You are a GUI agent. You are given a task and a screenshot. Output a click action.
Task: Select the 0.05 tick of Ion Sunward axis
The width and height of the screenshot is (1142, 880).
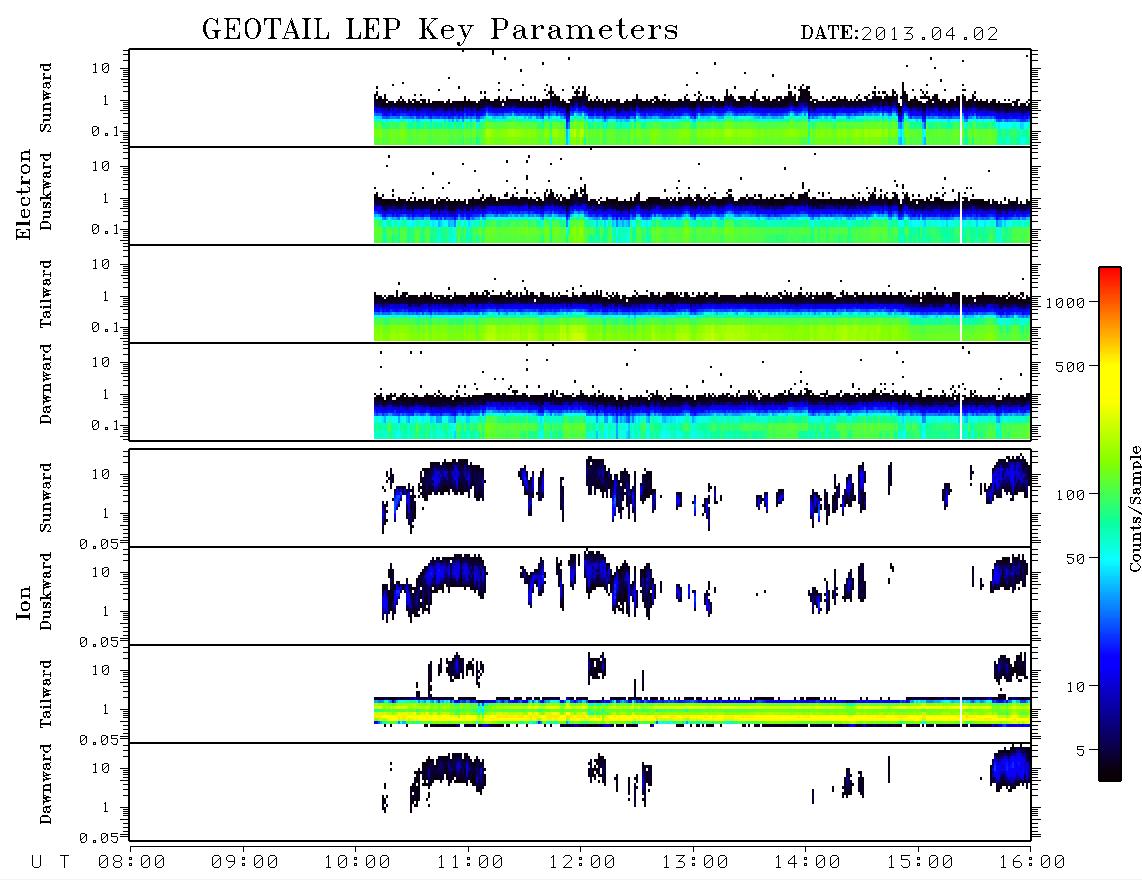click(x=99, y=544)
